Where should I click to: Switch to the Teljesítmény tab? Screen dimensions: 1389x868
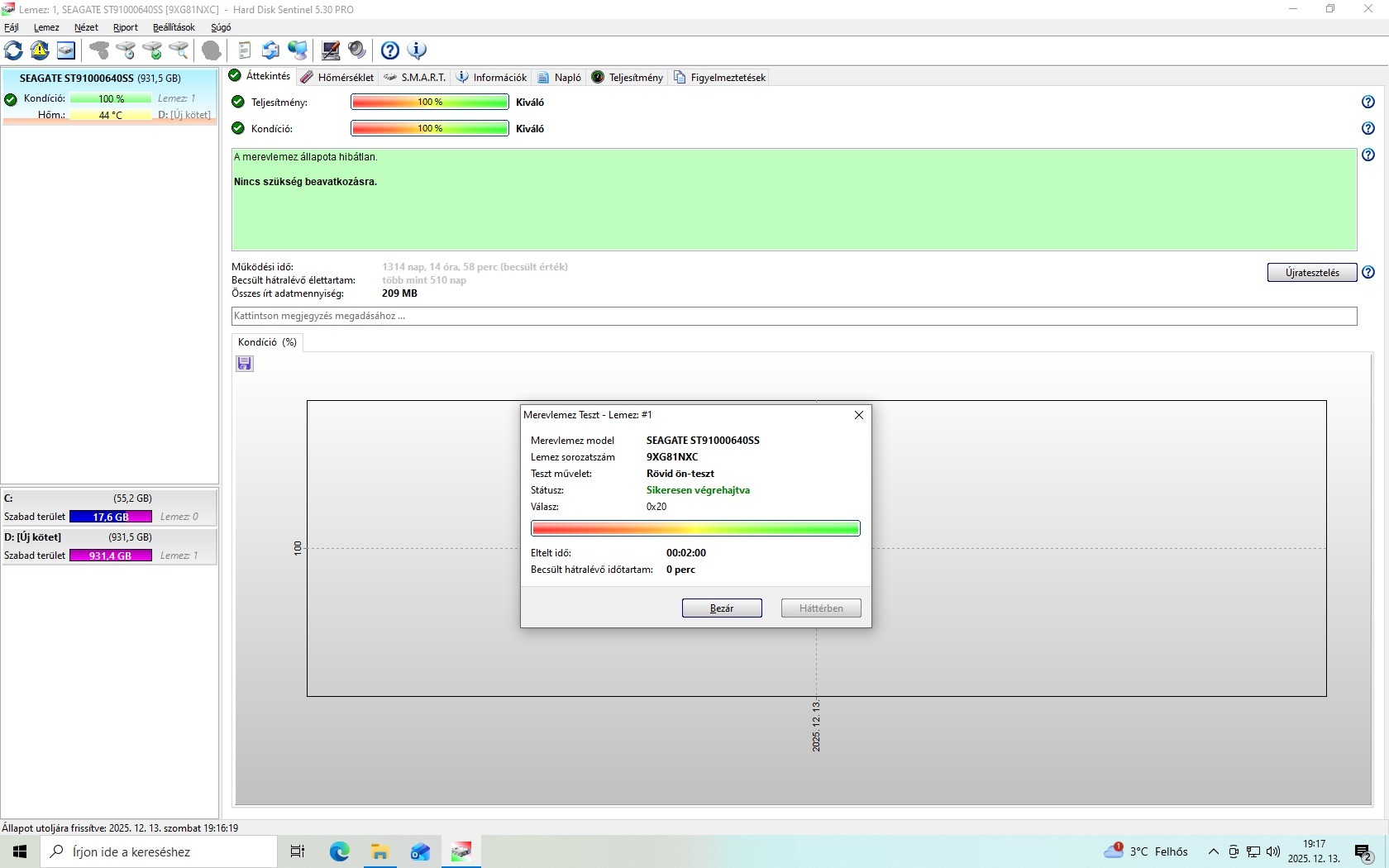tap(628, 77)
